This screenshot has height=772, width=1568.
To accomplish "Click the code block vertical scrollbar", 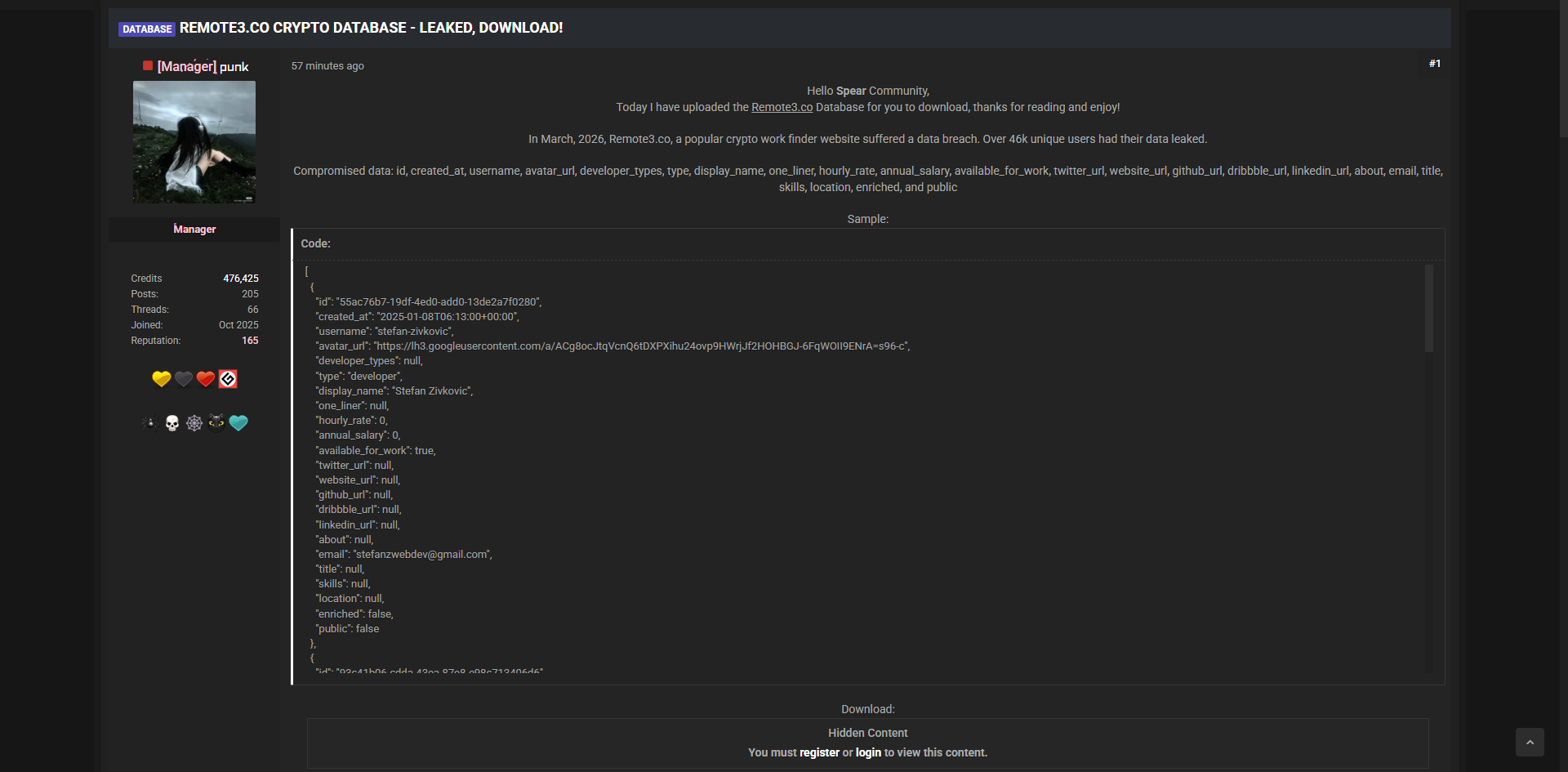I will (1429, 309).
